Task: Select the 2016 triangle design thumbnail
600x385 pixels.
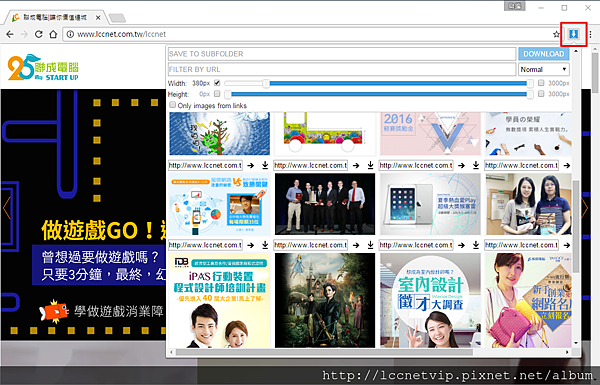Action: 430,134
